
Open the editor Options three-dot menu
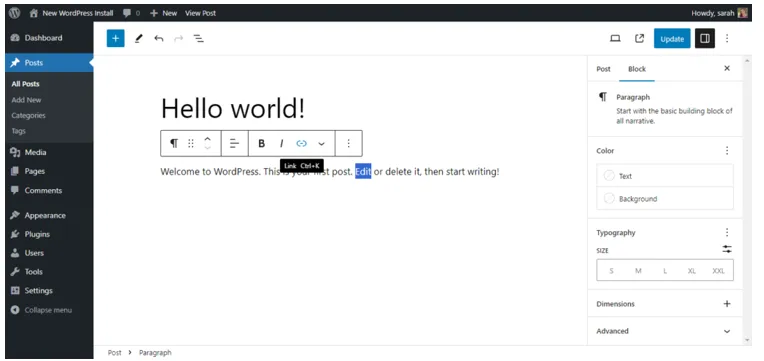(x=727, y=38)
